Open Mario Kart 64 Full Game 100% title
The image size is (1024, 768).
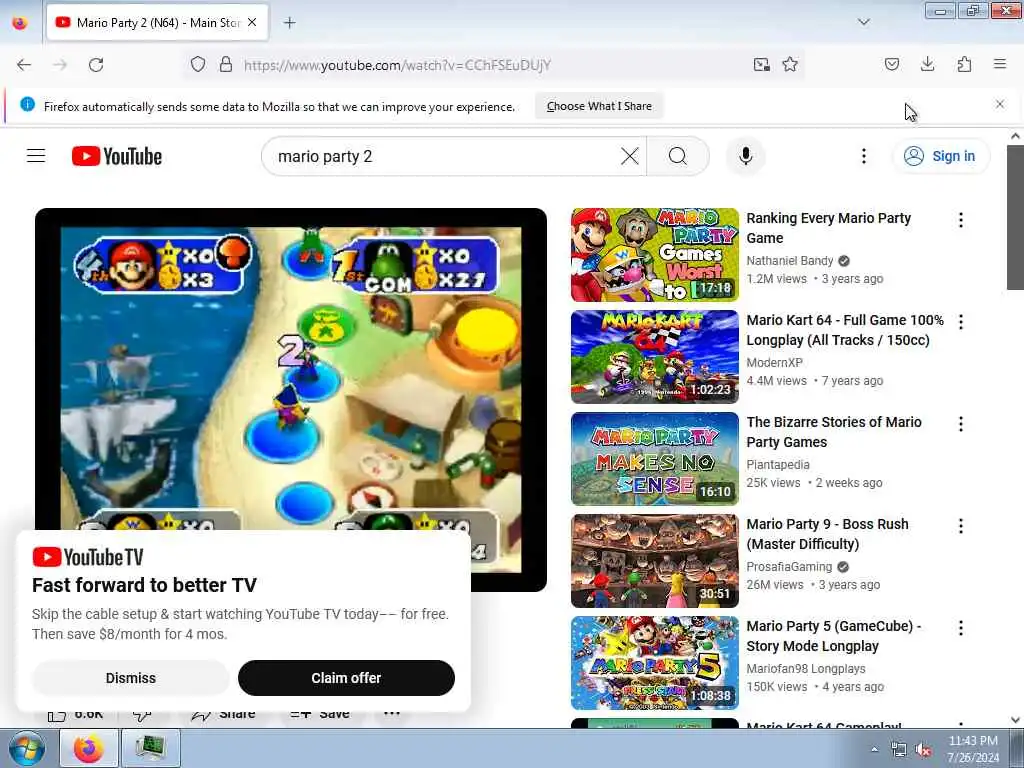tap(844, 330)
